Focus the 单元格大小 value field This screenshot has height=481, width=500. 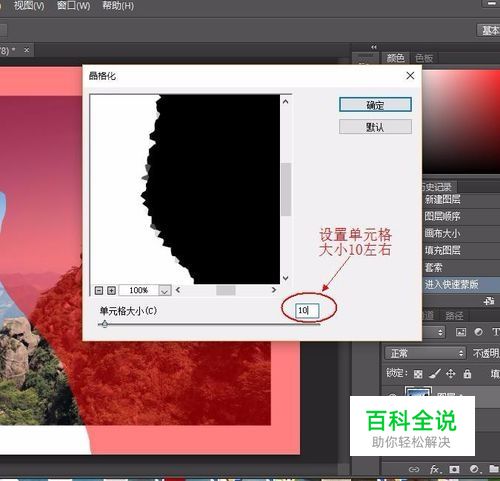pos(307,311)
